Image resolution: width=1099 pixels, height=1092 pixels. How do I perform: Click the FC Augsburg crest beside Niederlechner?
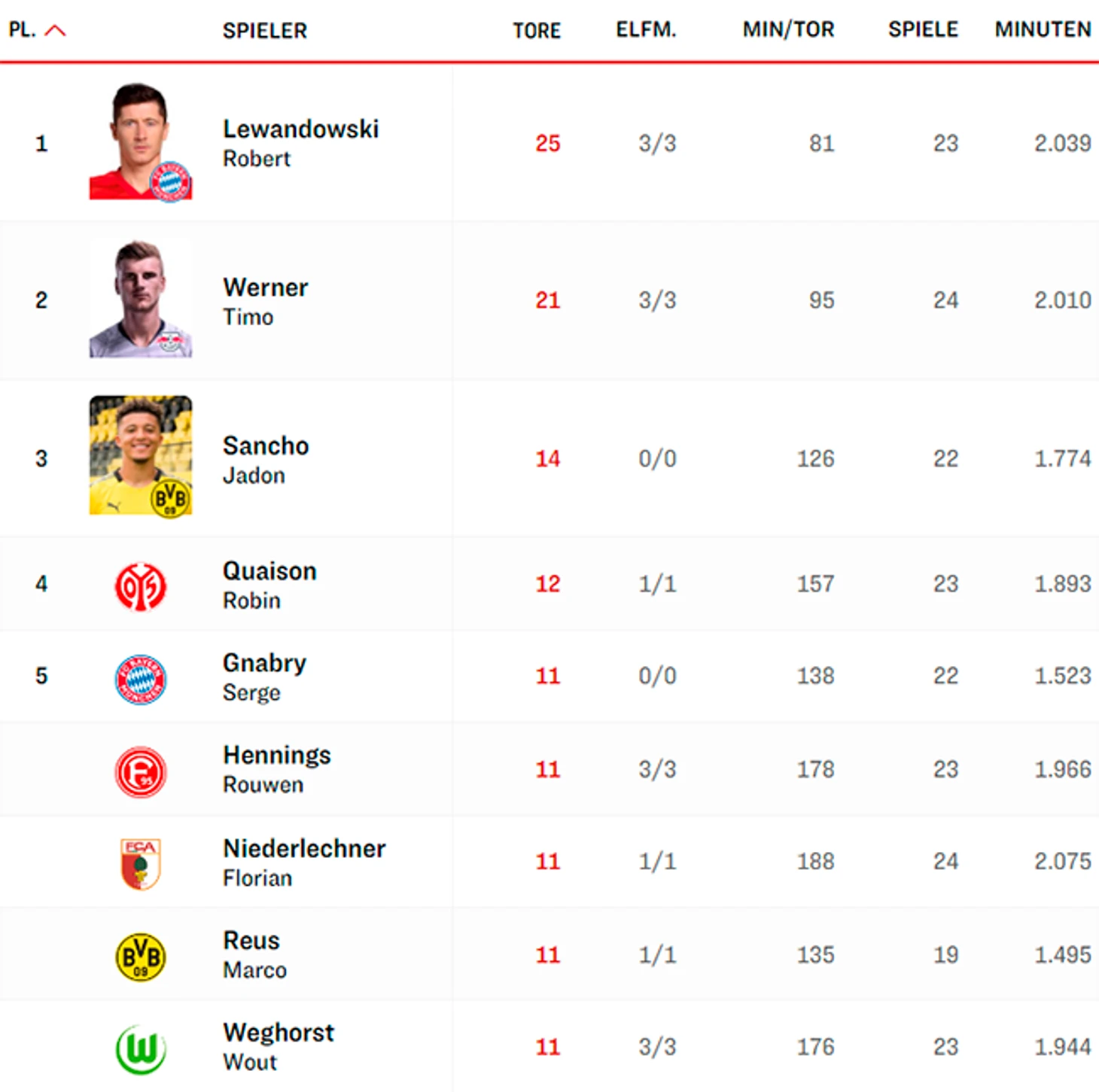[x=141, y=863]
